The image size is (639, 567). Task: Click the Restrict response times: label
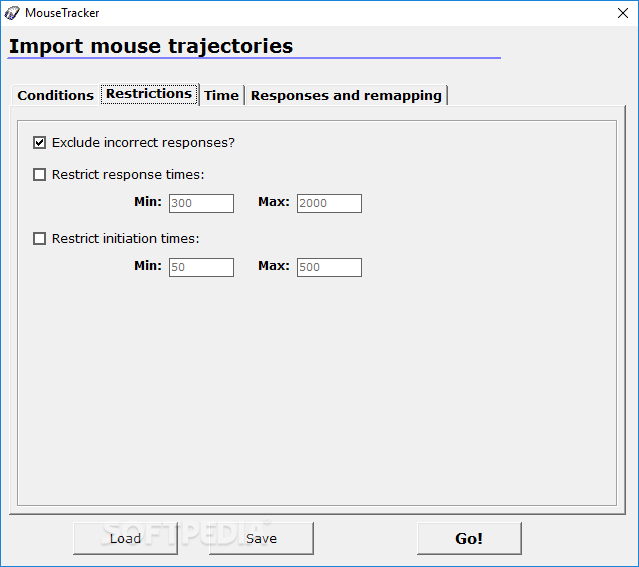point(128,174)
